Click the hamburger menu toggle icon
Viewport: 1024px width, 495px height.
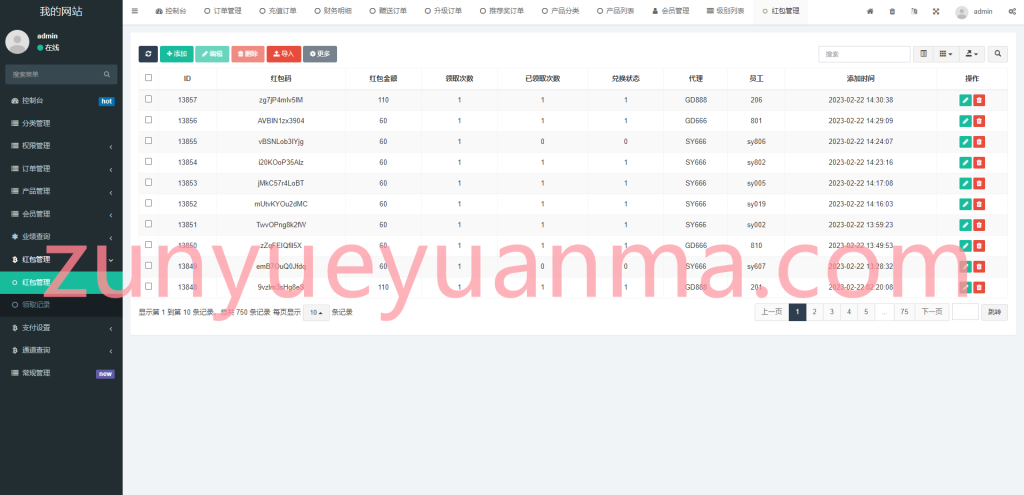[135, 11]
